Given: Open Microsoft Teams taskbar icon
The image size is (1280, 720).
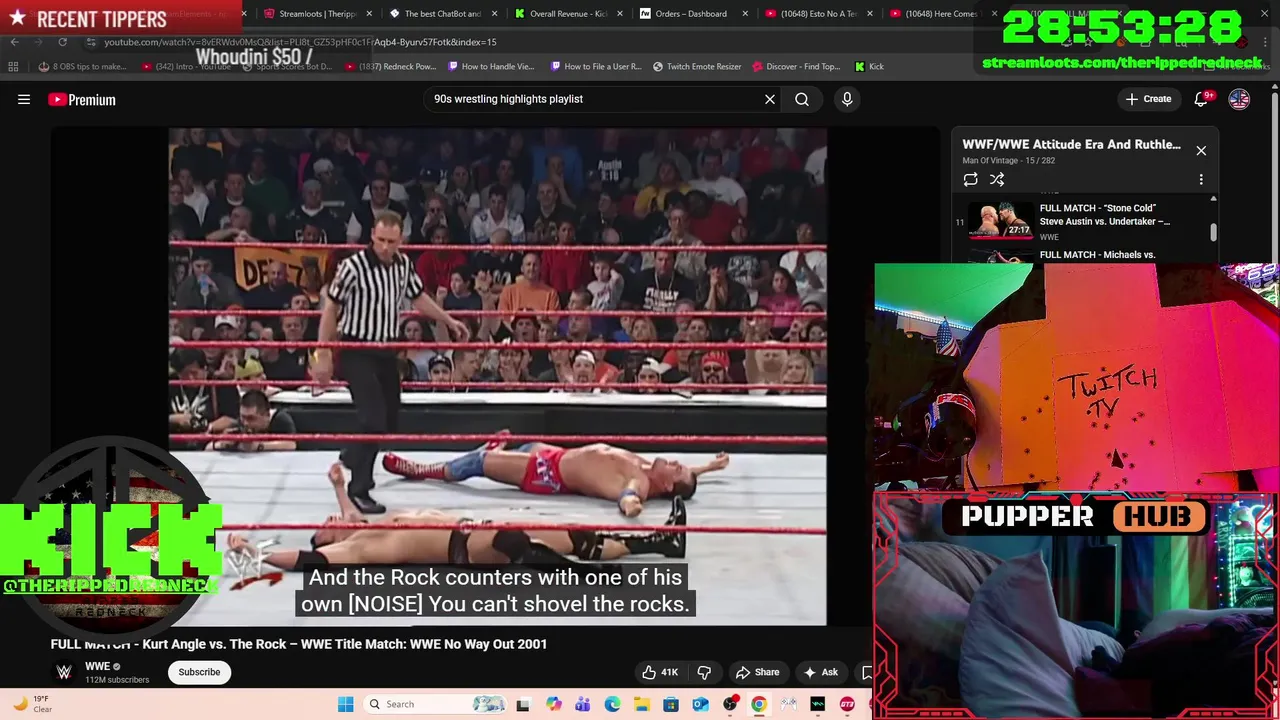Looking at the screenshot, I should pyautogui.click(x=583, y=704).
